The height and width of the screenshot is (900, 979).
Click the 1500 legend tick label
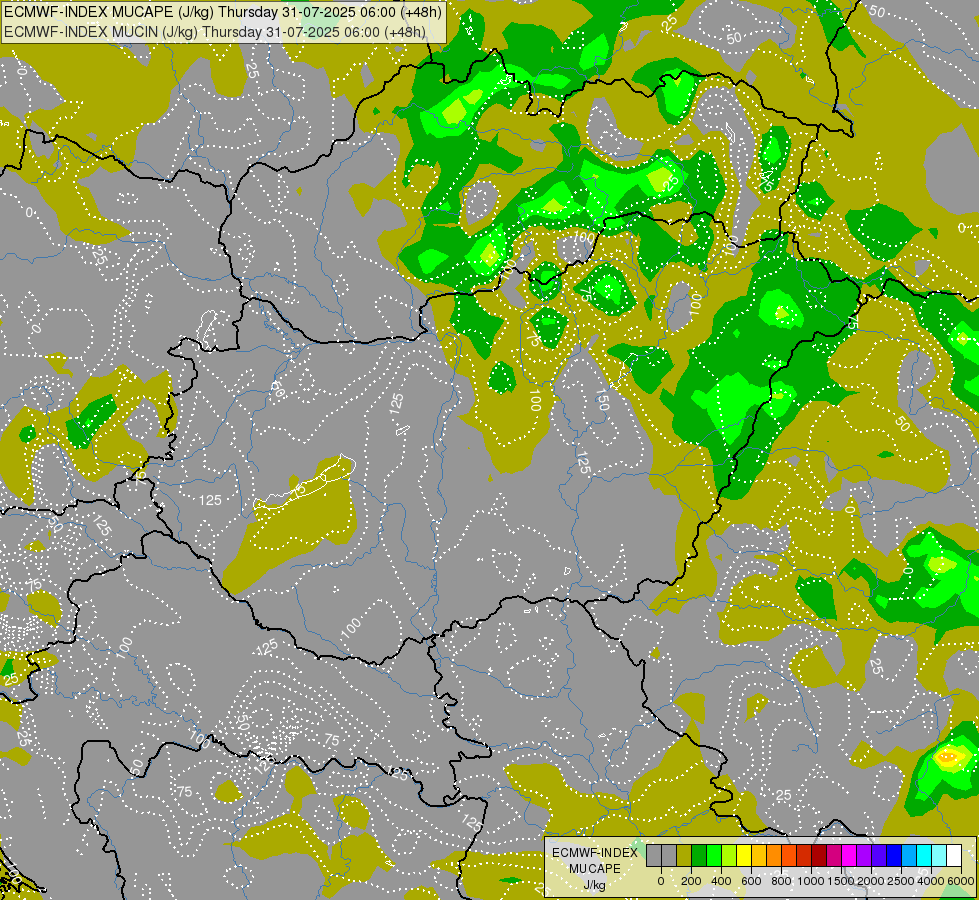tap(841, 881)
